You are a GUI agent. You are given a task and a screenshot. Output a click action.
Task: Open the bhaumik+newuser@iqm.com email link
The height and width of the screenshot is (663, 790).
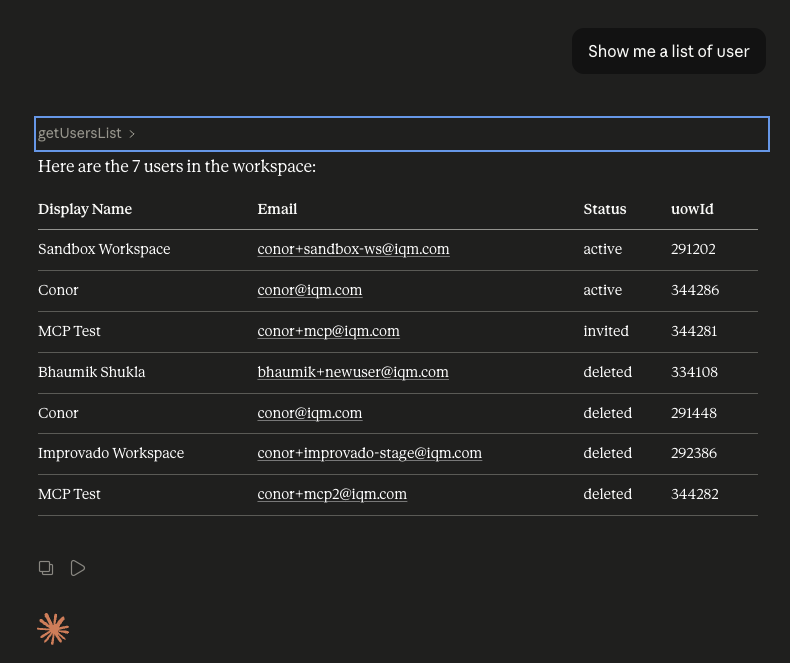tap(353, 372)
